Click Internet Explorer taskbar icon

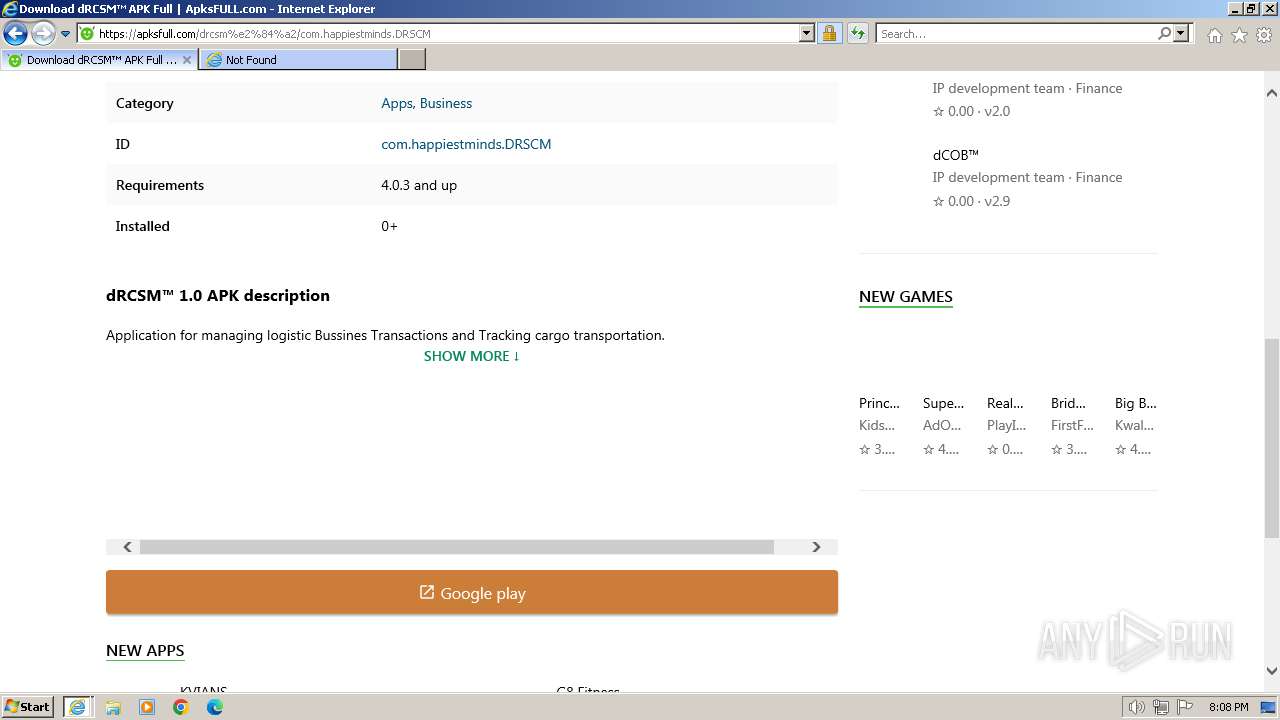[77, 707]
